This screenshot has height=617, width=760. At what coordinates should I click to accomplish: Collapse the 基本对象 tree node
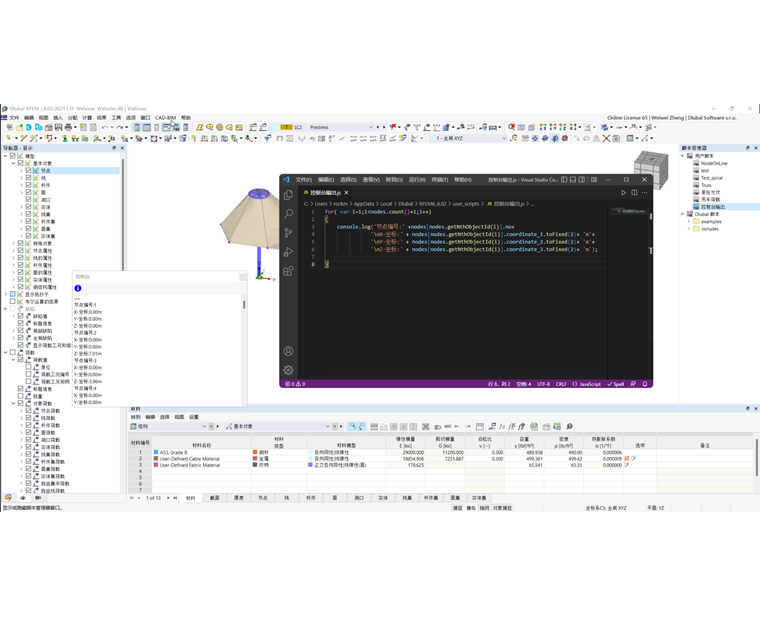tap(13, 163)
